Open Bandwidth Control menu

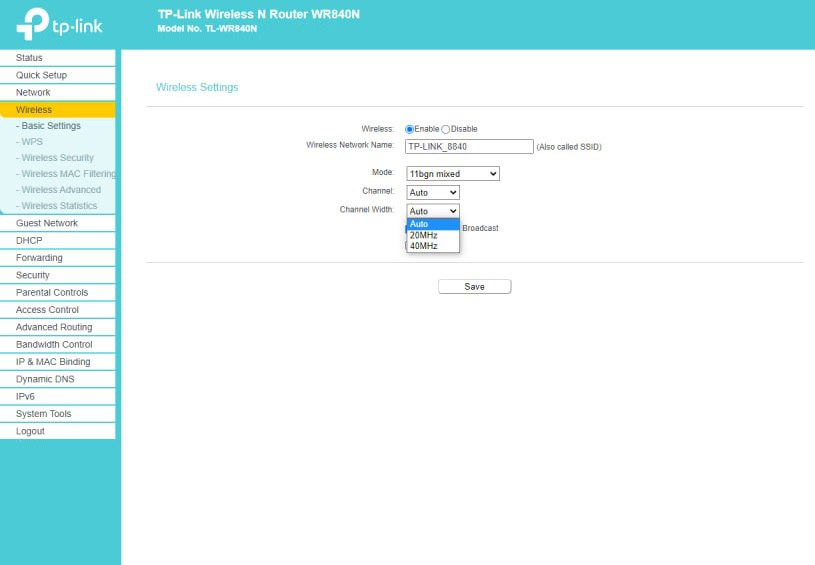tap(58, 344)
